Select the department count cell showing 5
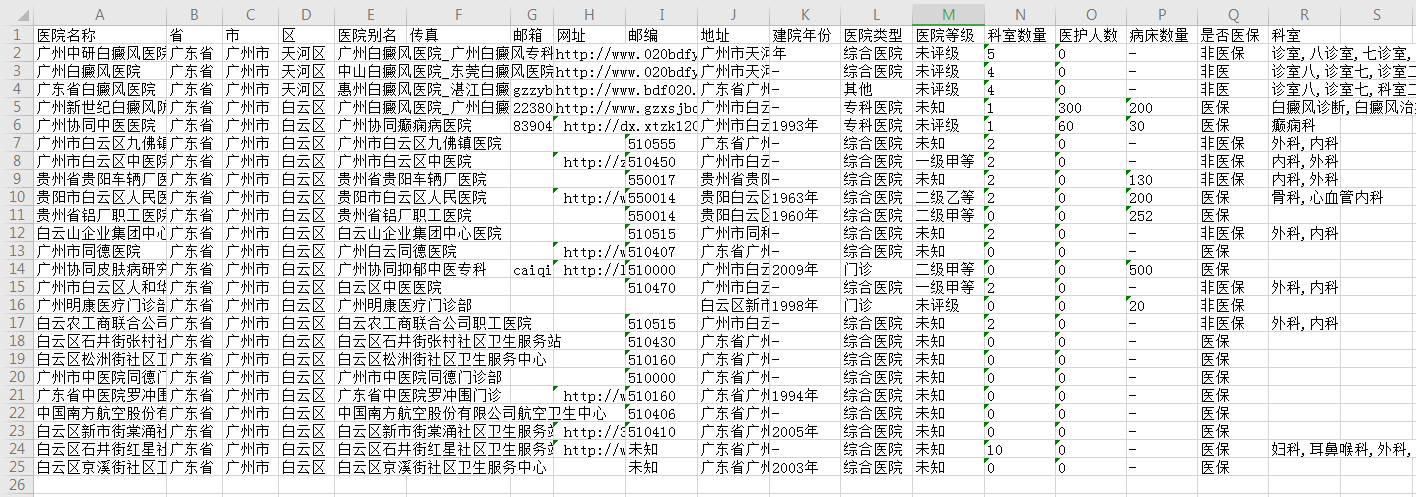 pos(1019,53)
